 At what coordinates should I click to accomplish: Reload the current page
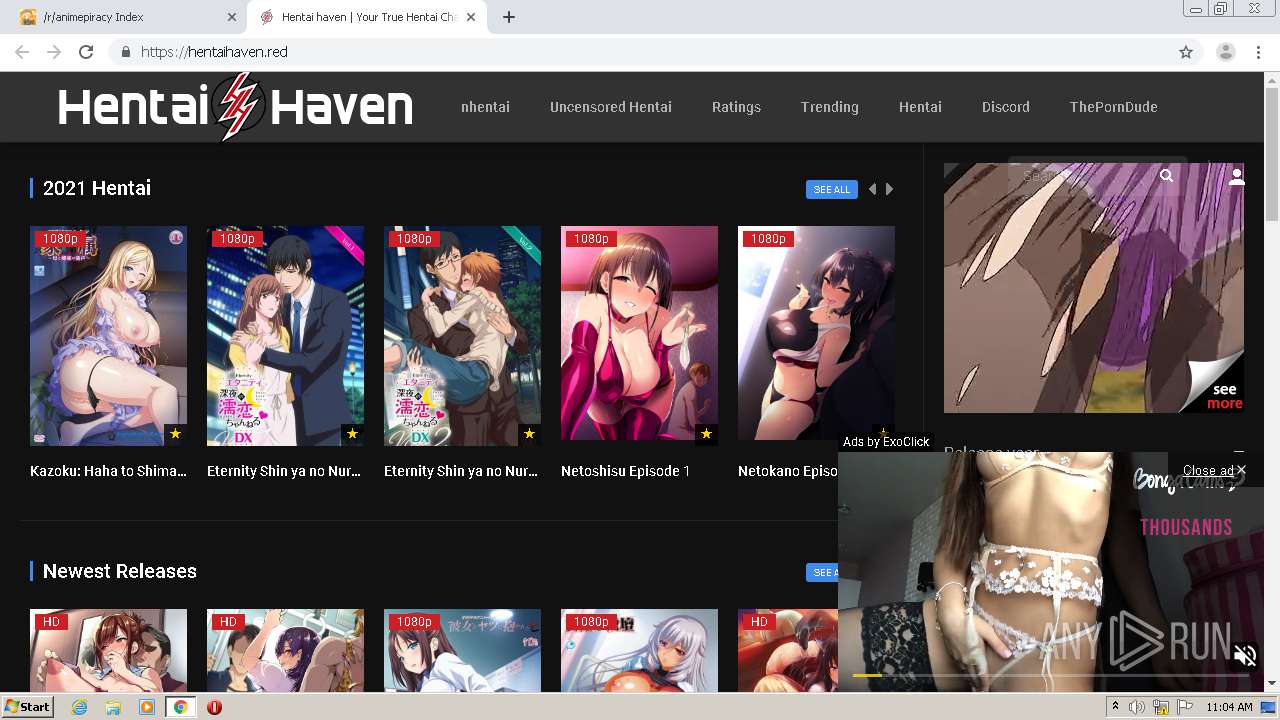(86, 52)
